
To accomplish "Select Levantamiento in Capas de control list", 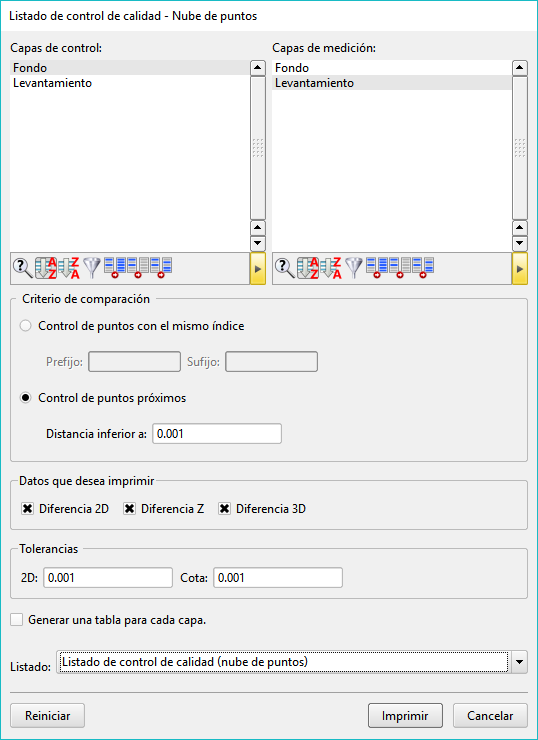I will pyautogui.click(x=129, y=83).
